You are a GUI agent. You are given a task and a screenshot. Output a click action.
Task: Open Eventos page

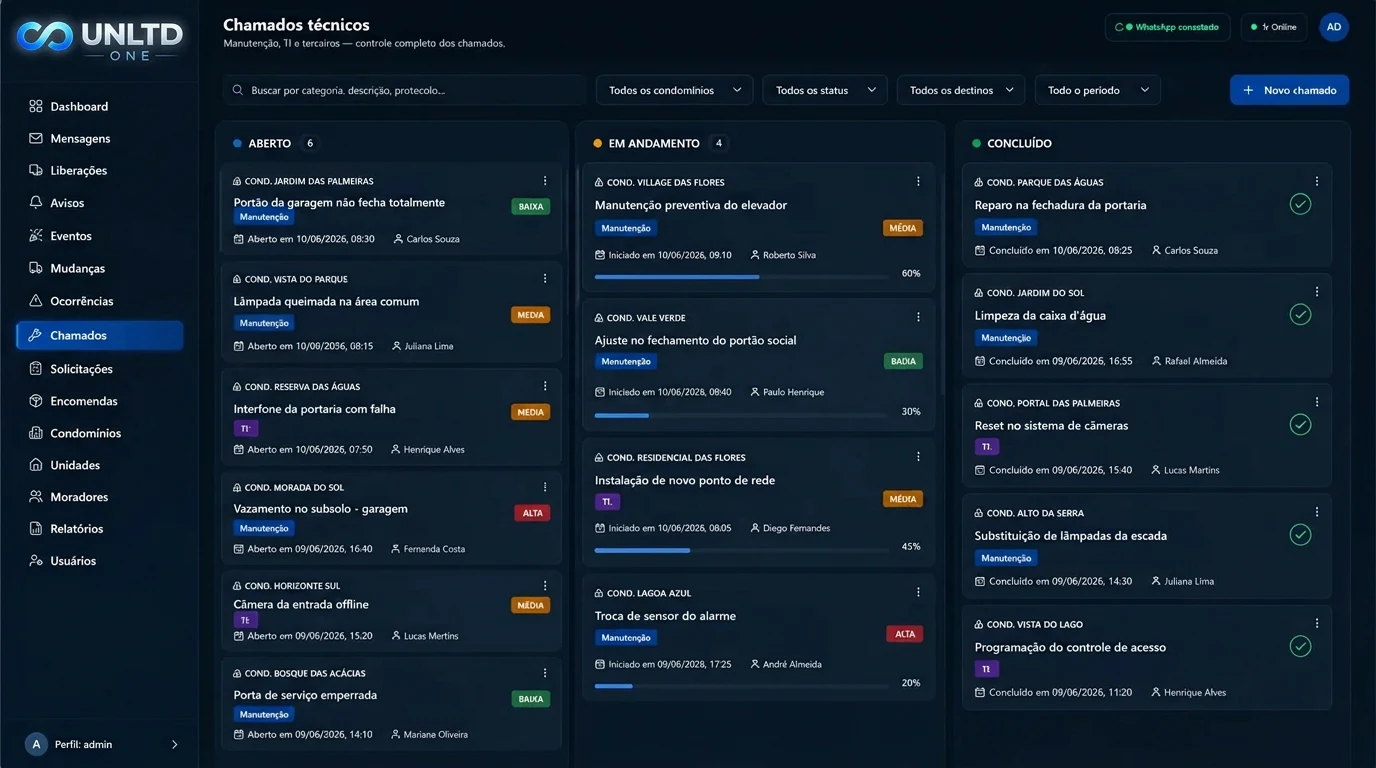coord(71,236)
